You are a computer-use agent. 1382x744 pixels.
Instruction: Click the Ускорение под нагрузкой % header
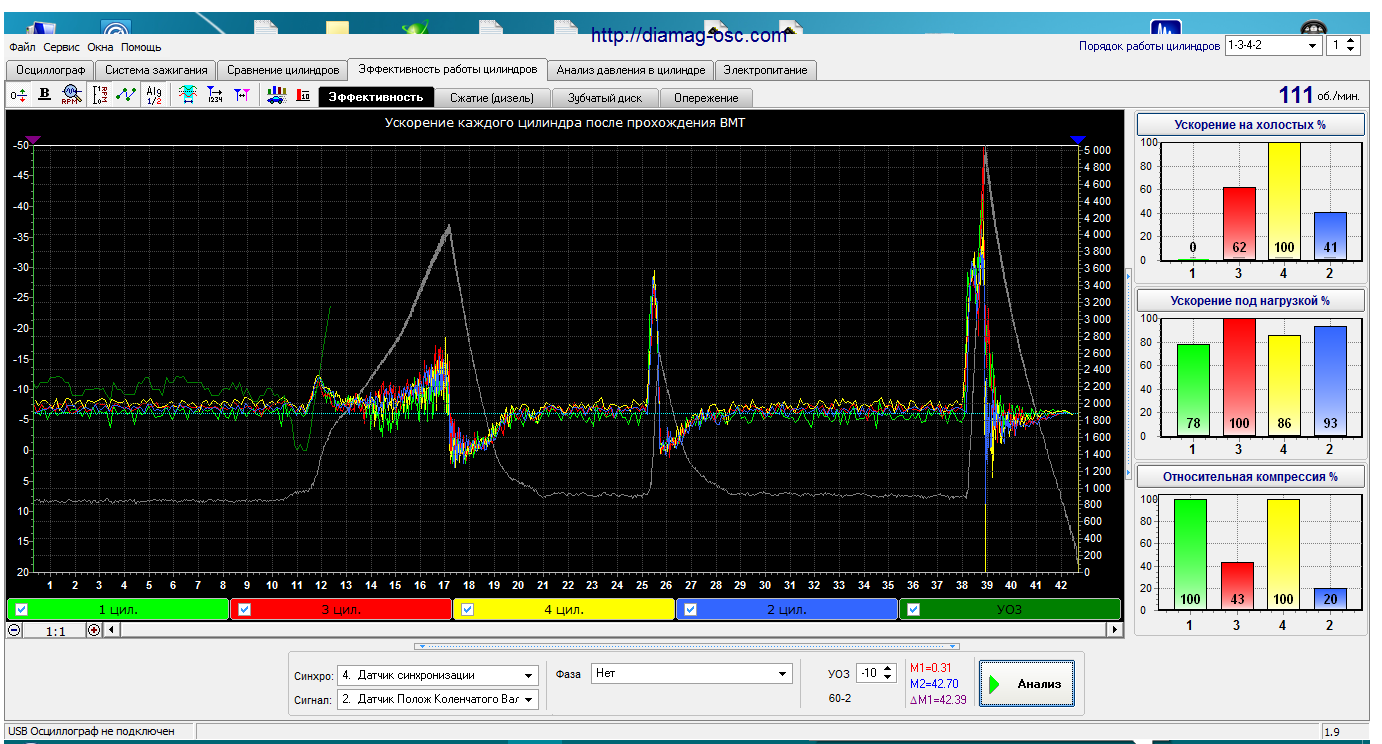pos(1251,300)
